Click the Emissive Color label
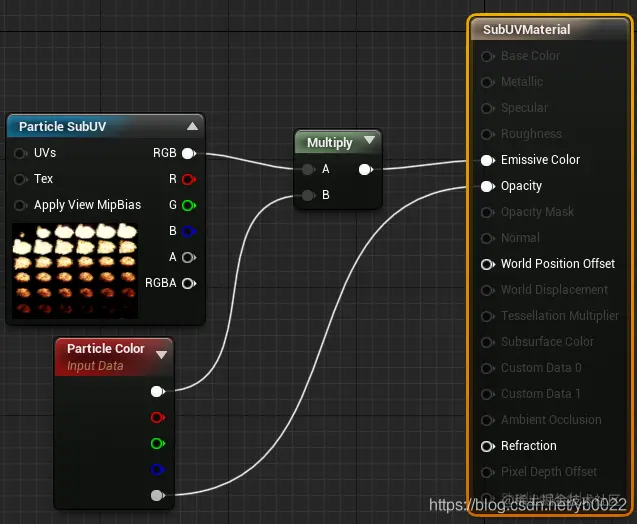This screenshot has width=637, height=524. (x=540, y=160)
